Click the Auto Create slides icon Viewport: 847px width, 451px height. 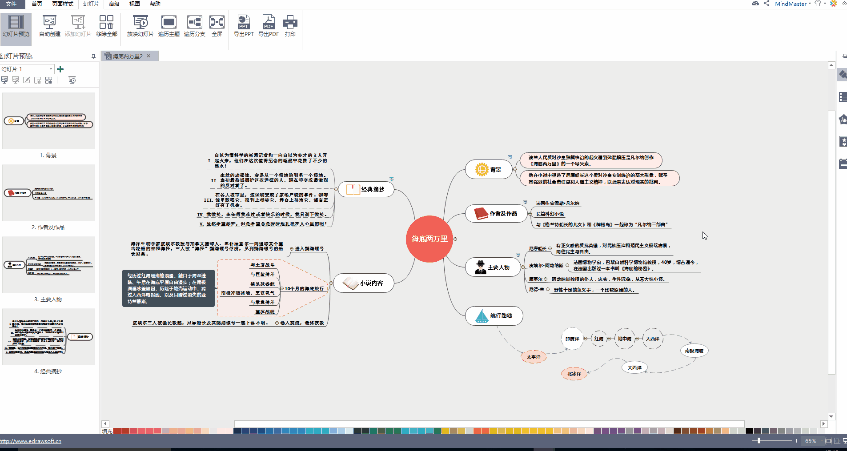[x=50, y=26]
